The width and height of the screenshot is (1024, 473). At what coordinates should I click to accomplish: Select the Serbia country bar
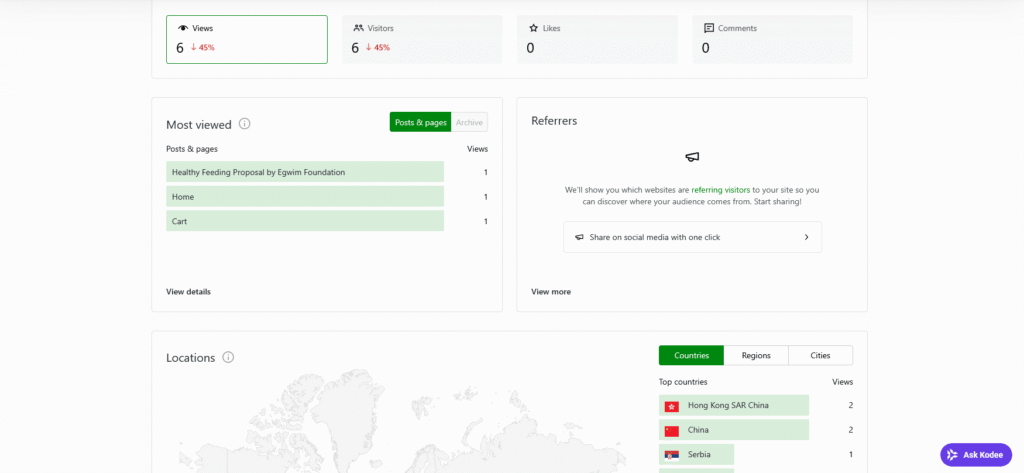(x=696, y=454)
